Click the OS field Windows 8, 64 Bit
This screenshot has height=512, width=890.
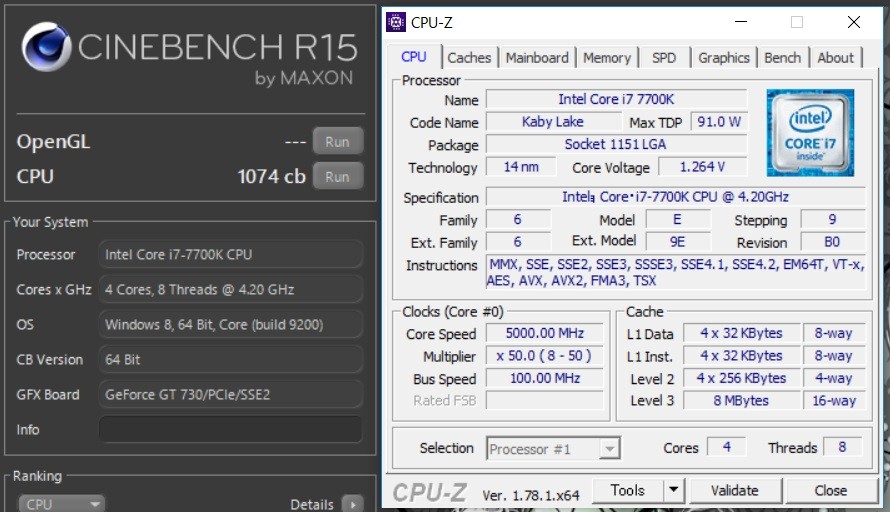click(230, 325)
